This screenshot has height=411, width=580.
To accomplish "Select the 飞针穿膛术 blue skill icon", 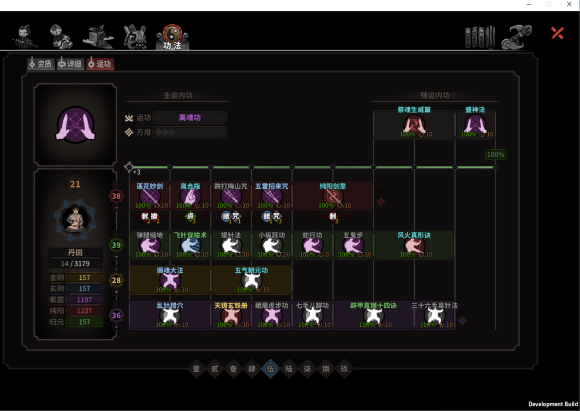I will click(190, 246).
